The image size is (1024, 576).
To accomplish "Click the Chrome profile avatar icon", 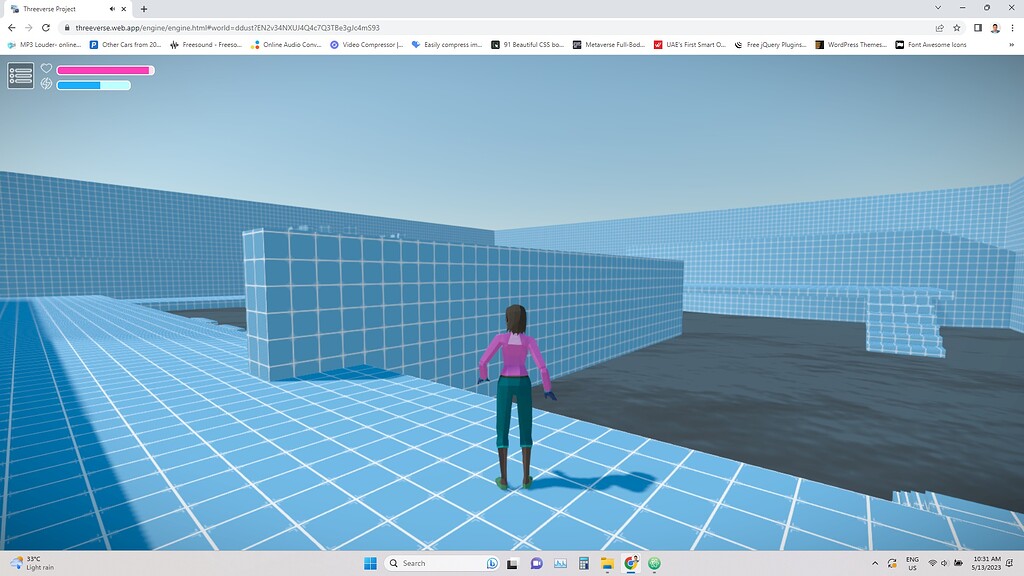I will 994,29.
